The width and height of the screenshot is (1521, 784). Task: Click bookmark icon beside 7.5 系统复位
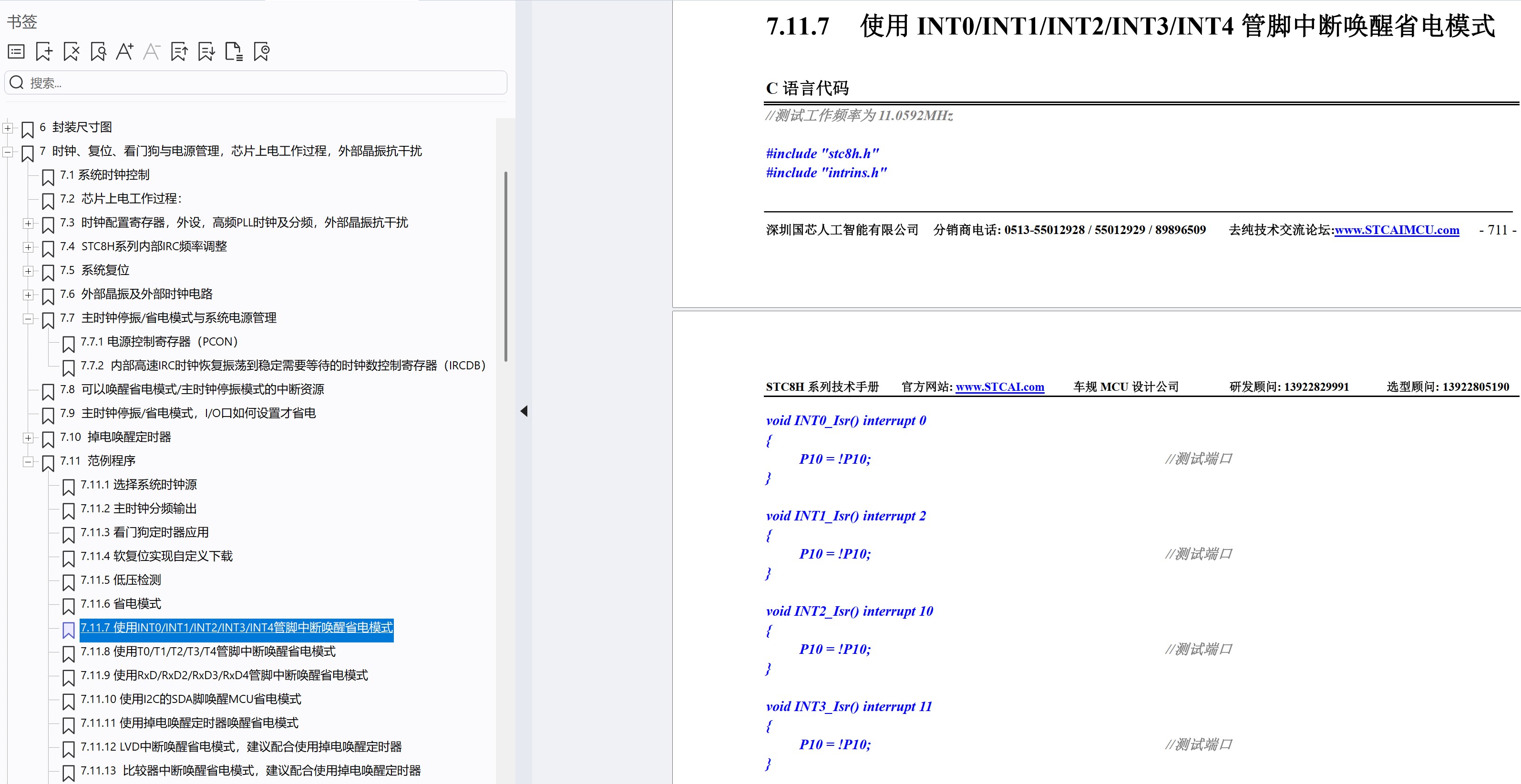click(x=48, y=272)
